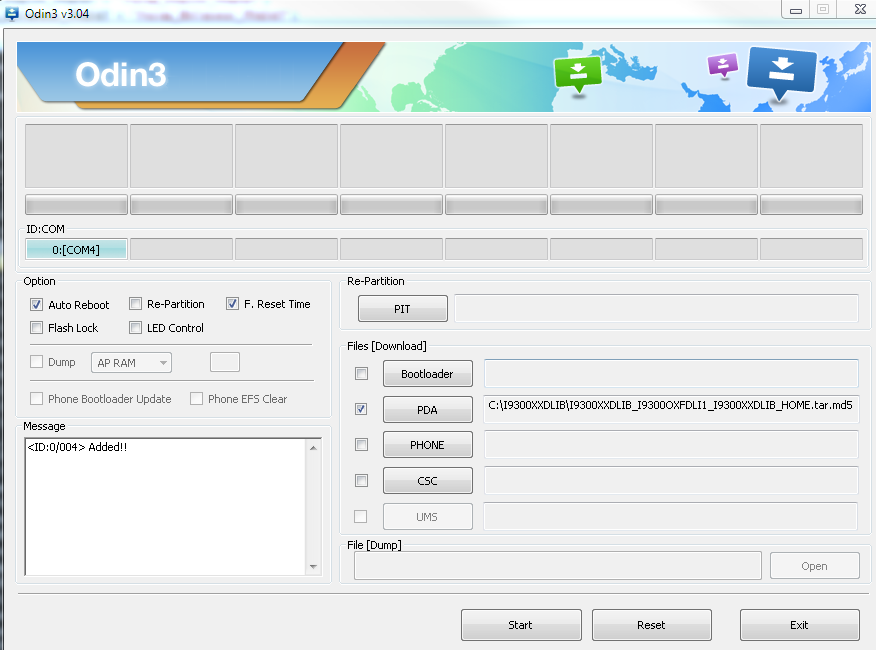The image size is (876, 650).
Task: Start the flashing process
Action: (520, 625)
